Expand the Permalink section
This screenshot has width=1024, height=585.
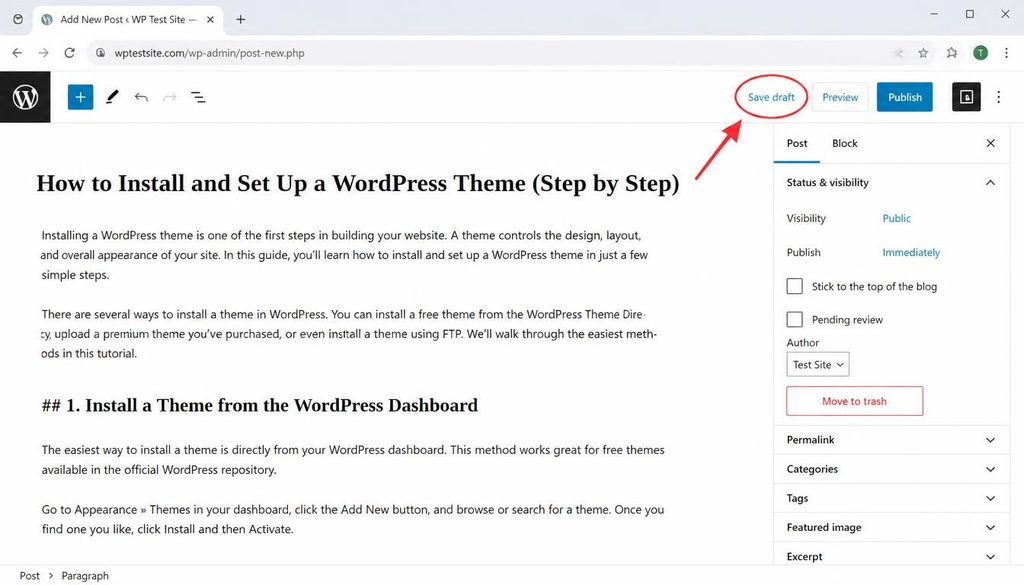[x=891, y=439]
